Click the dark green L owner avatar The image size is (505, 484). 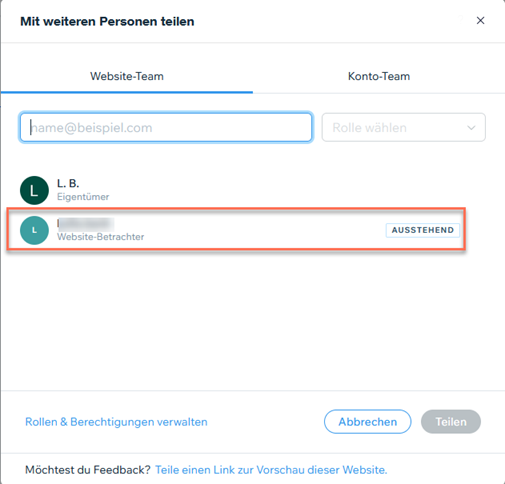[x=34, y=190]
